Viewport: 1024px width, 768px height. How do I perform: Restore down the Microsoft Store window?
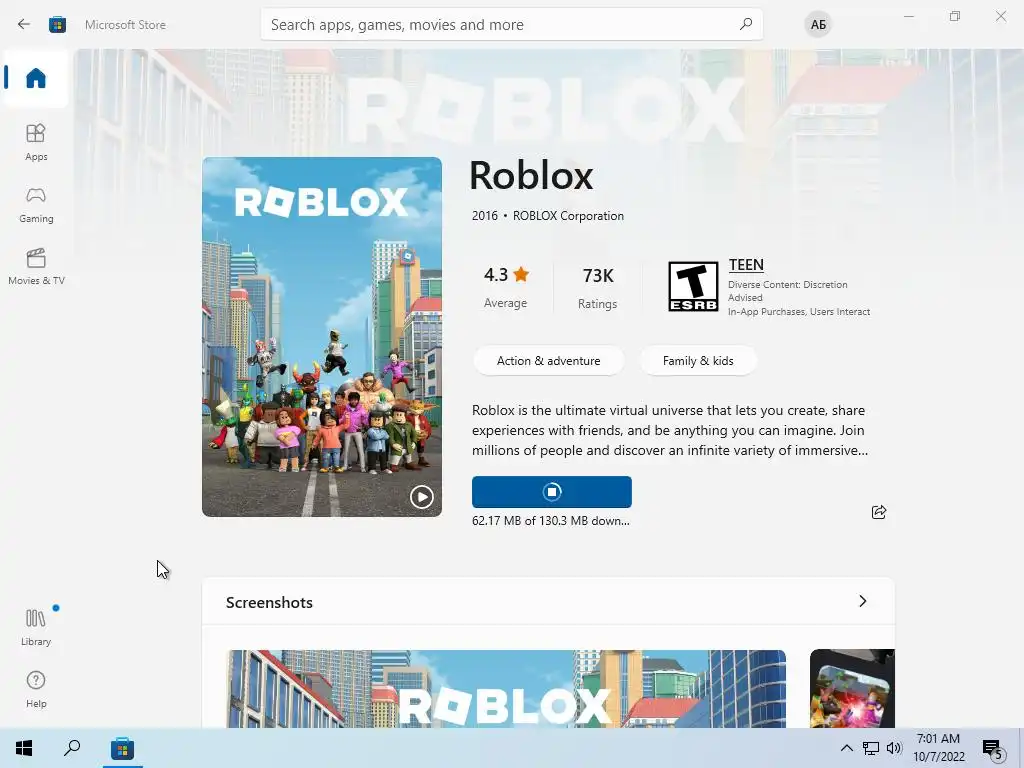[x=955, y=16]
